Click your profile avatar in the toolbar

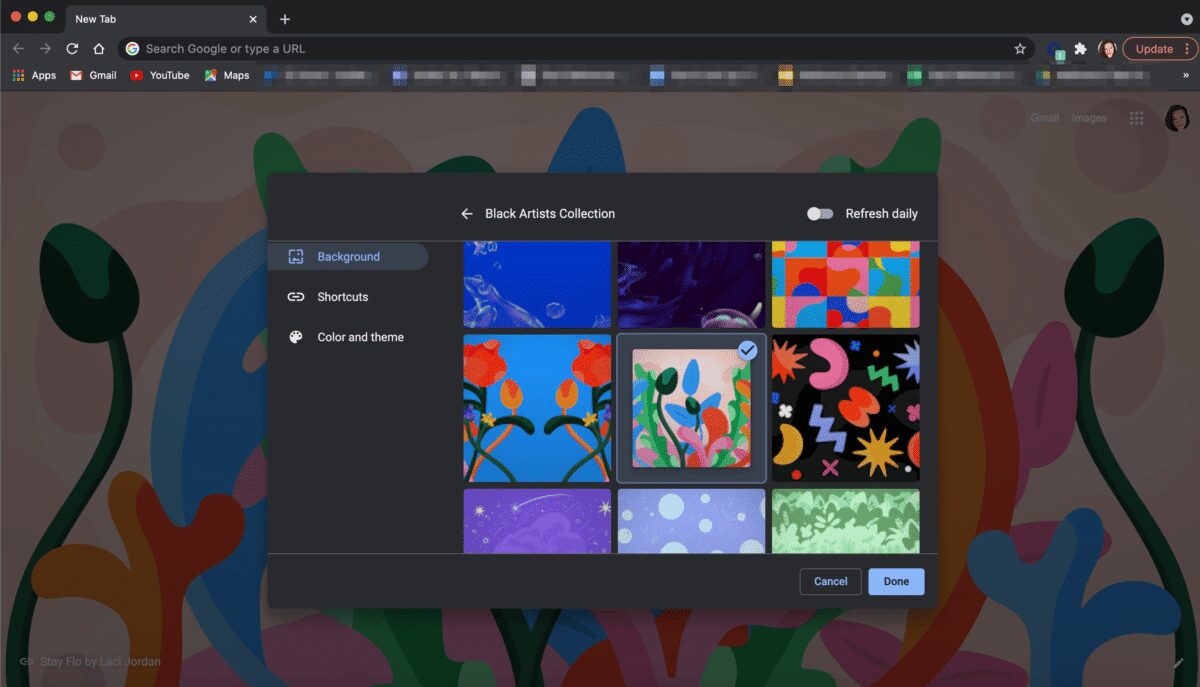pos(1109,48)
